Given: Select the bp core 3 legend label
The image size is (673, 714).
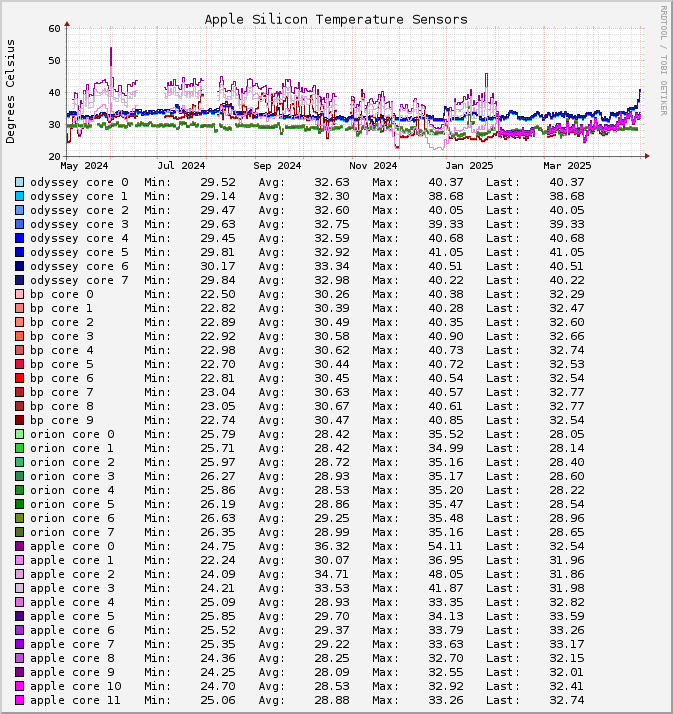Looking at the screenshot, I should [62, 337].
